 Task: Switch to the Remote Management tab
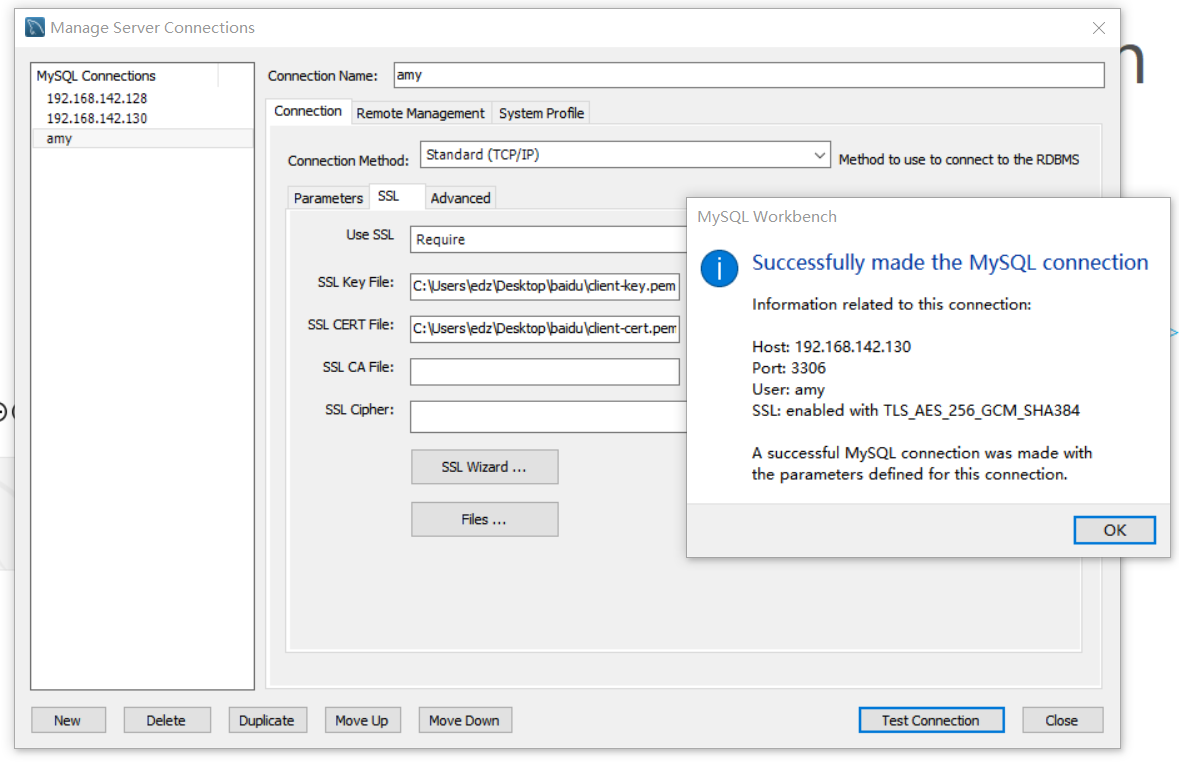pos(420,113)
